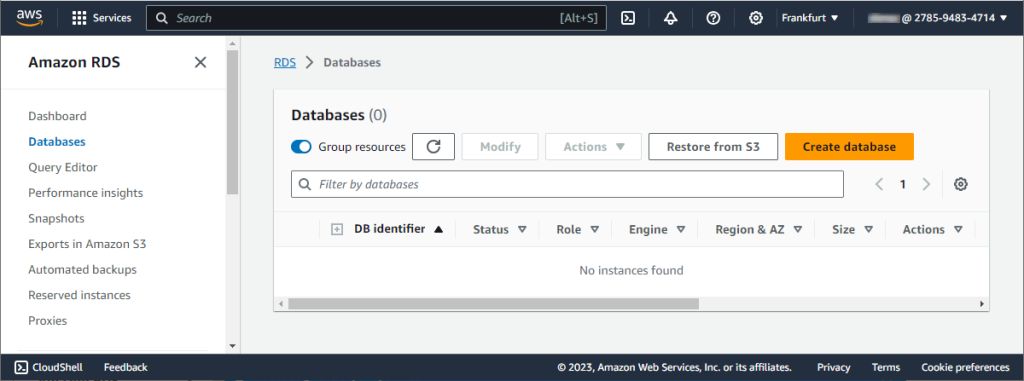Follow the RDS breadcrumb link
The image size is (1024, 381).
coord(285,63)
